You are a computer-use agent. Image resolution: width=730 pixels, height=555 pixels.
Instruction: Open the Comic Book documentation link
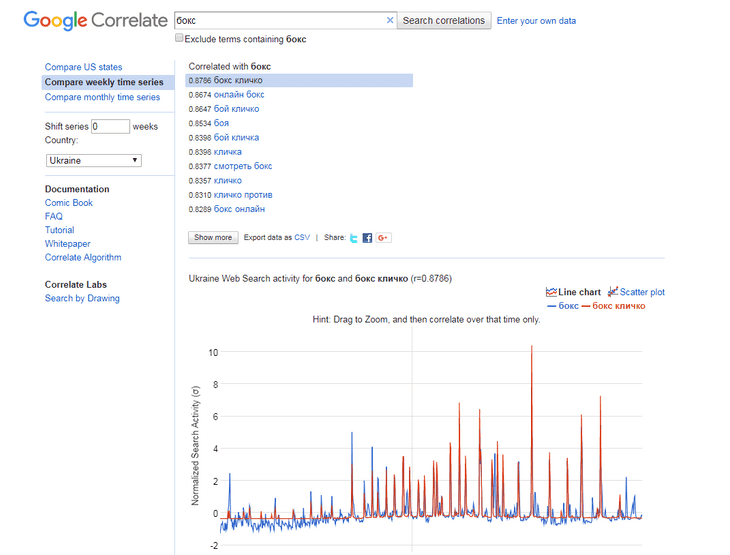pos(69,203)
